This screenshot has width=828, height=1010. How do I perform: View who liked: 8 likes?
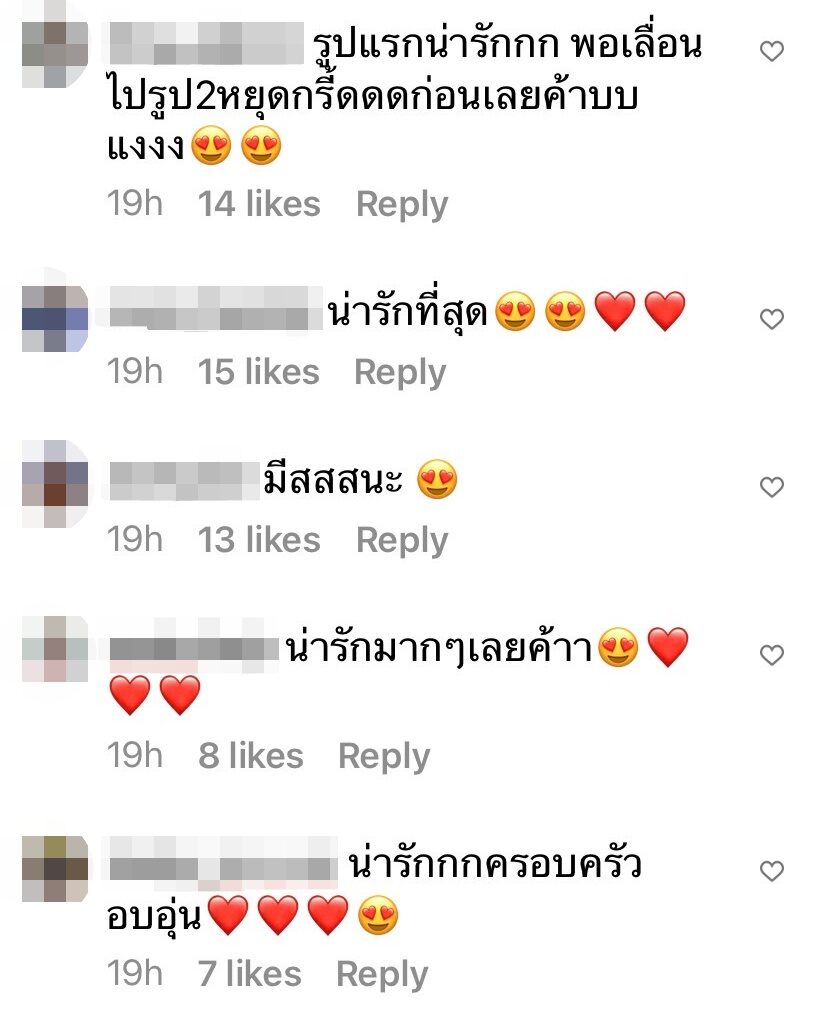pyautogui.click(x=251, y=756)
